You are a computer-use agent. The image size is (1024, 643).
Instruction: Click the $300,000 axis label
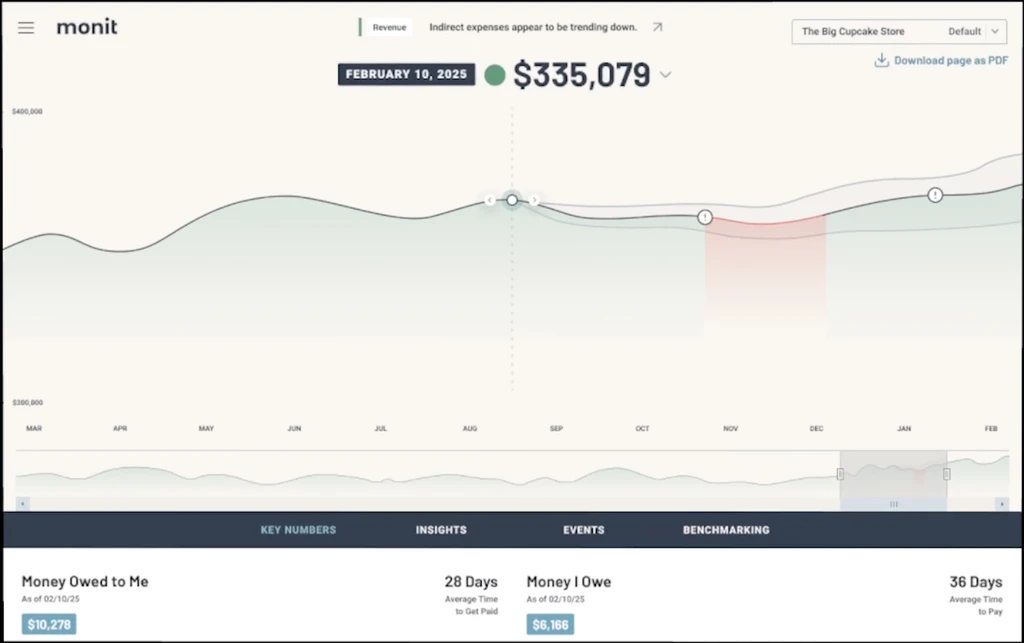pos(27,403)
